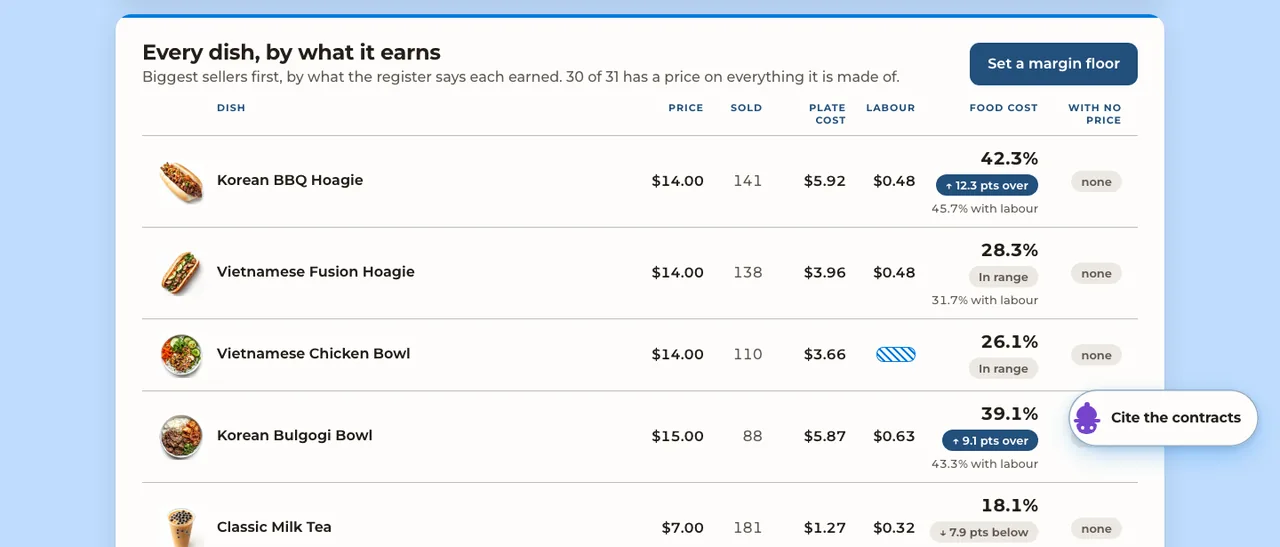Click the 45.7% with labour note
This screenshot has height=547, width=1280.
pyautogui.click(x=984, y=209)
